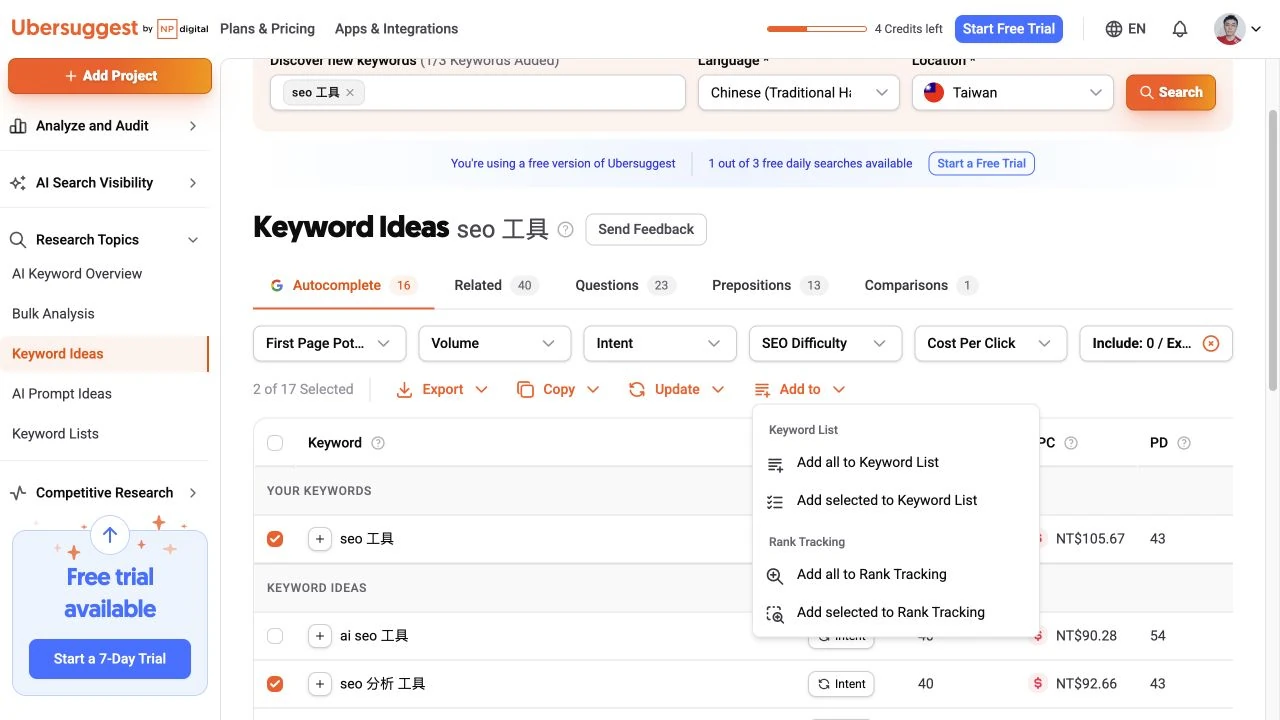The width and height of the screenshot is (1280, 720).
Task: Click the Google icon on Autocomplete tab
Action: click(x=277, y=286)
